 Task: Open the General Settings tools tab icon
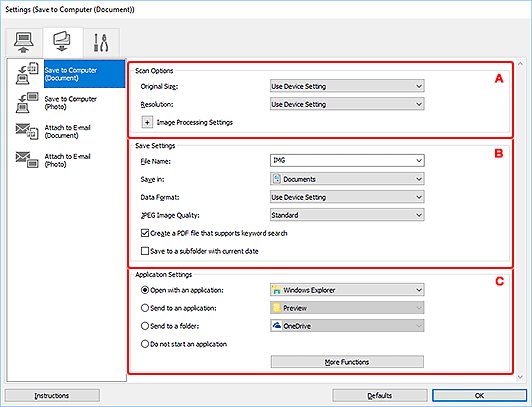pyautogui.click(x=101, y=42)
